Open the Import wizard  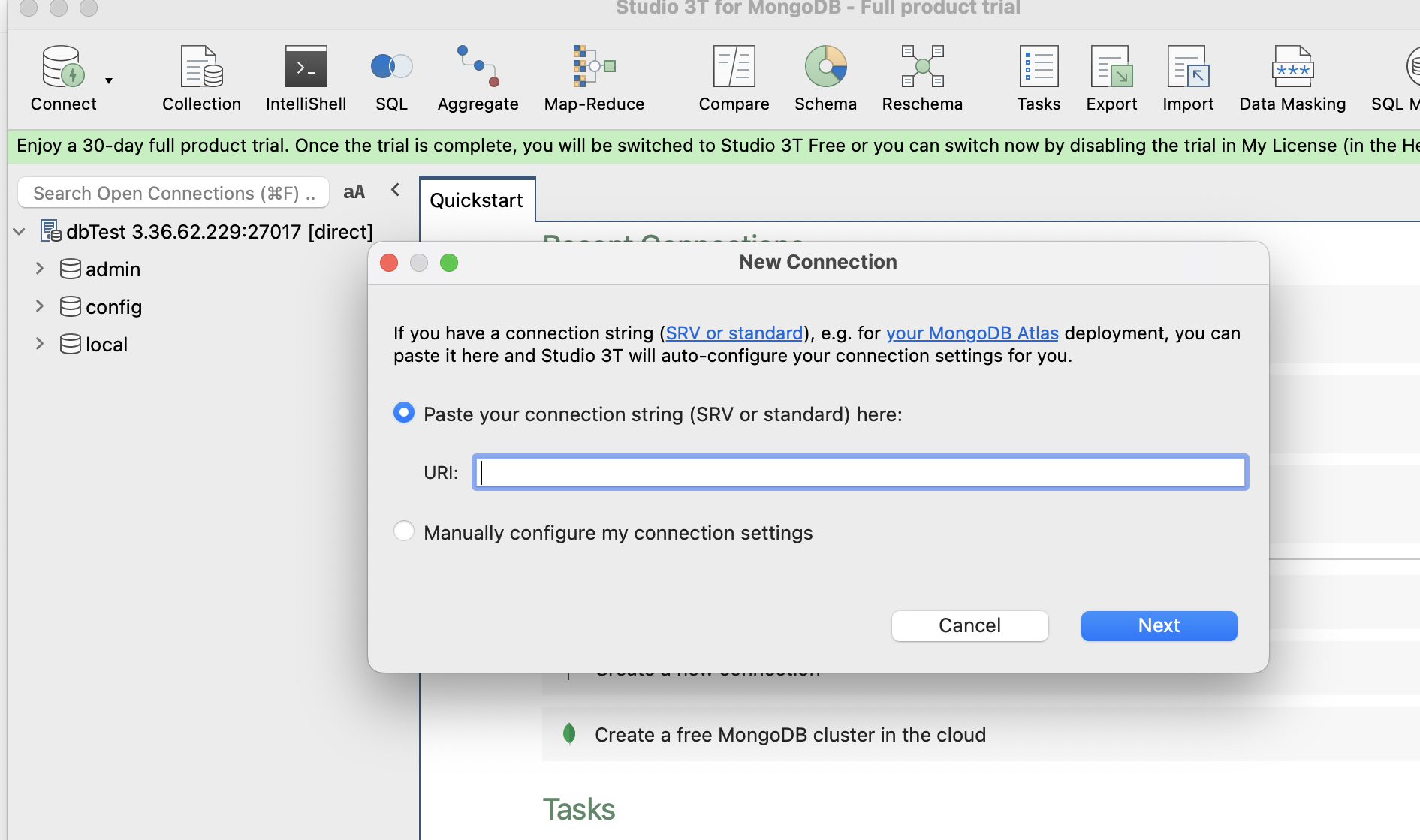[1188, 78]
